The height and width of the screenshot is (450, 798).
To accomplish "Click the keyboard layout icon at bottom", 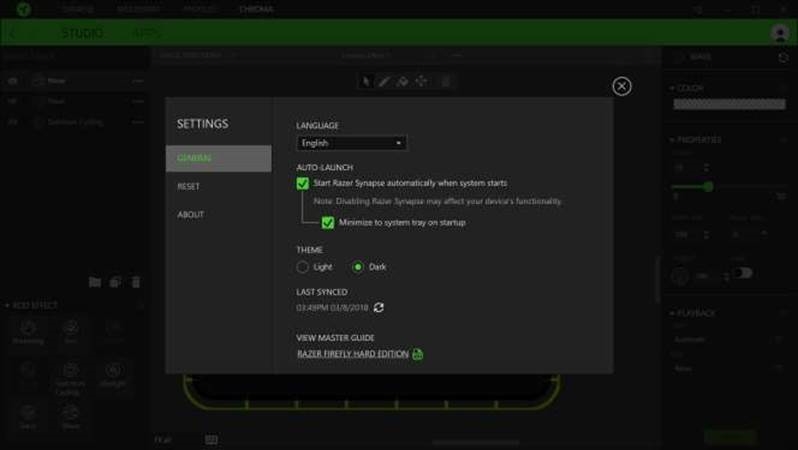I will (x=211, y=439).
